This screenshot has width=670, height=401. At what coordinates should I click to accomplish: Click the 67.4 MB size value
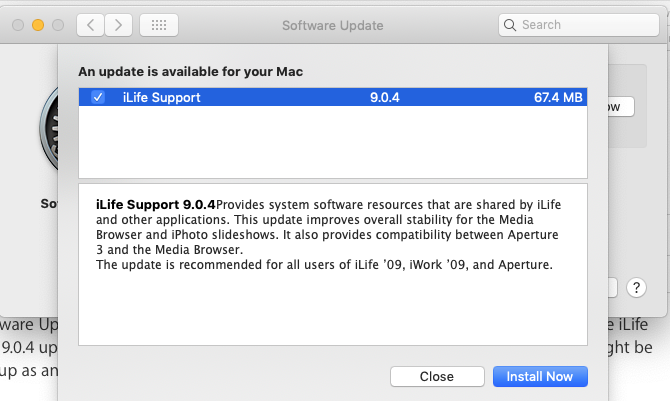(557, 97)
